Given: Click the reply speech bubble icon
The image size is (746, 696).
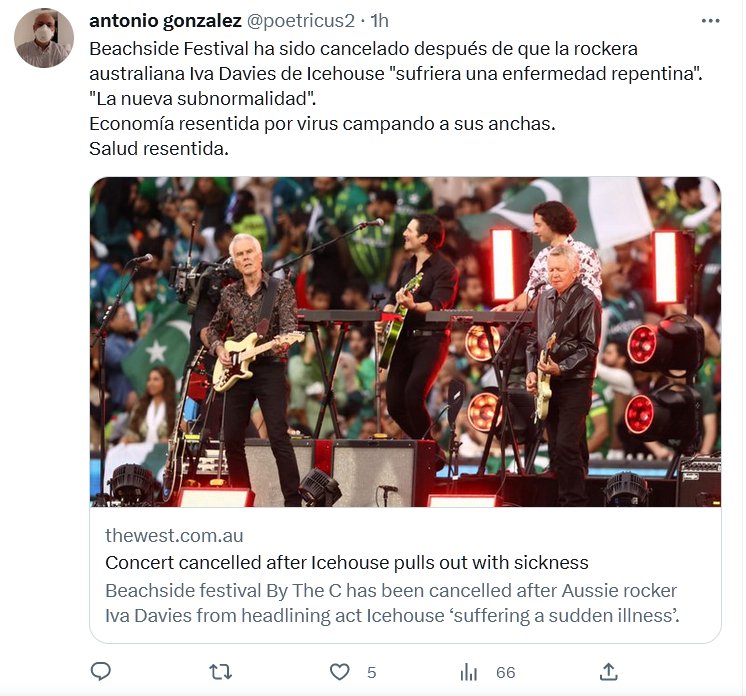Looking at the screenshot, I should click(101, 671).
